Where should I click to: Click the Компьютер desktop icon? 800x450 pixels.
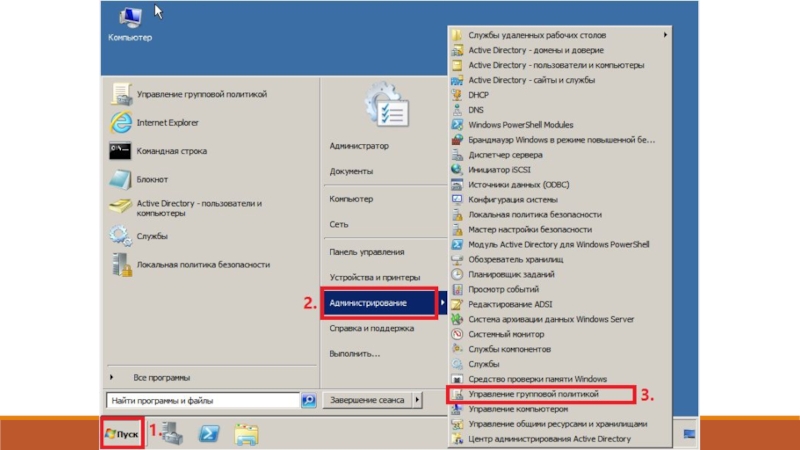pos(130,23)
